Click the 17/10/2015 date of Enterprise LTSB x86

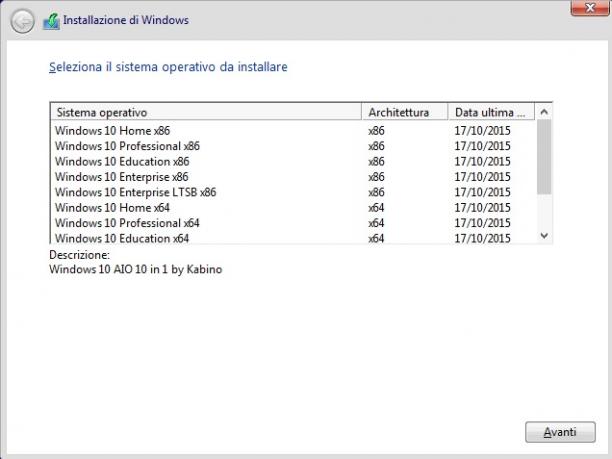point(482,192)
